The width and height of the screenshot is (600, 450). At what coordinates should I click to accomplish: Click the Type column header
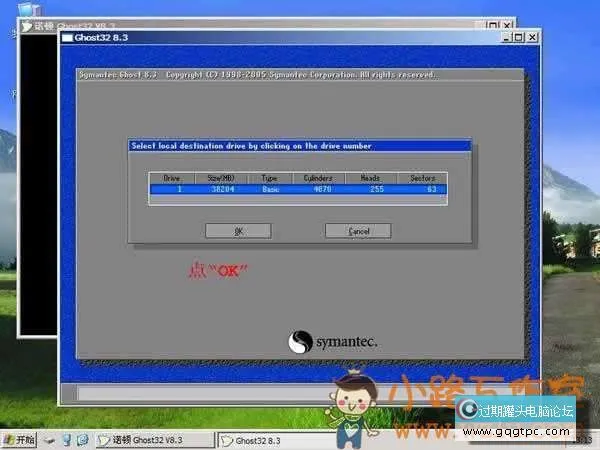tap(270, 178)
